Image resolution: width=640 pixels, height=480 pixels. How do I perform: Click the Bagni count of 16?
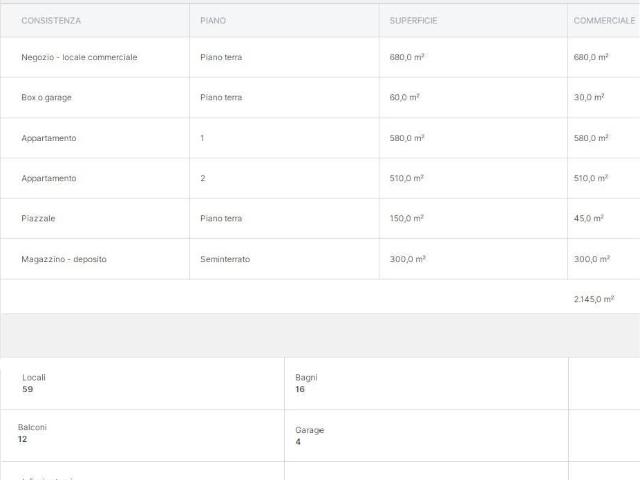pos(300,389)
